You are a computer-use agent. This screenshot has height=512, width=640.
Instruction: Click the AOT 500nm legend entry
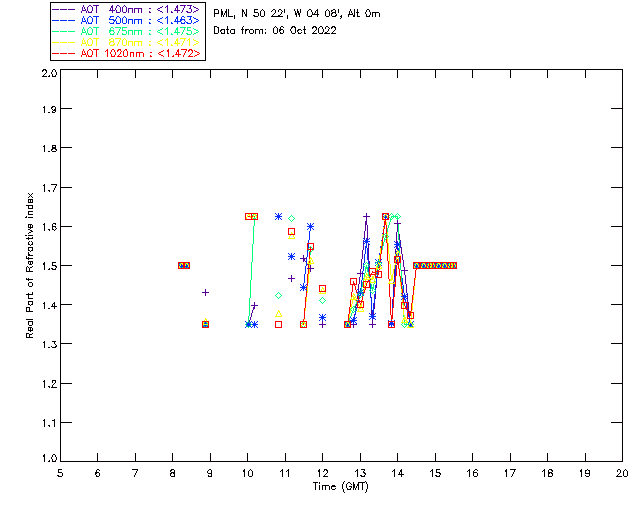(126, 20)
